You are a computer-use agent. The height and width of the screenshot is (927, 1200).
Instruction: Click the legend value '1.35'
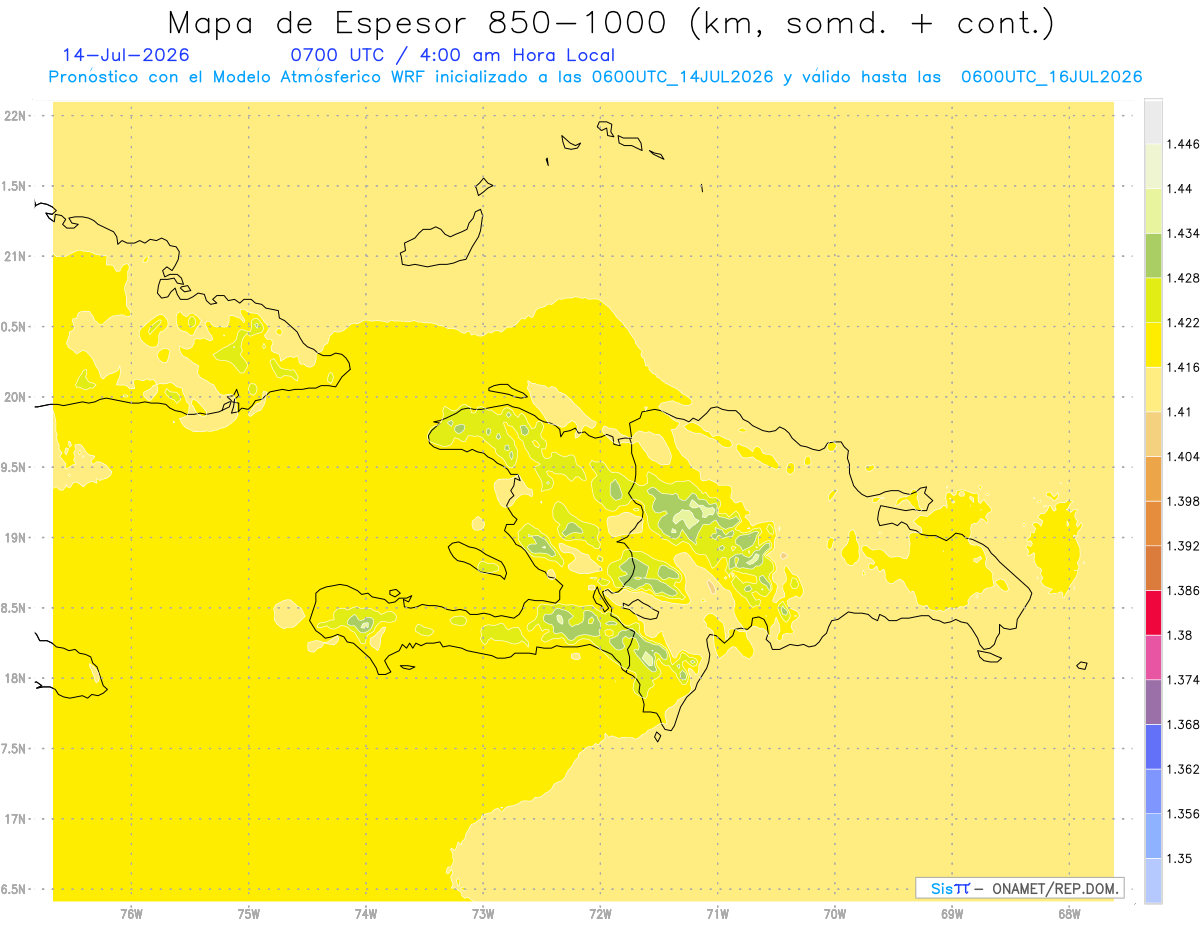1180,858
